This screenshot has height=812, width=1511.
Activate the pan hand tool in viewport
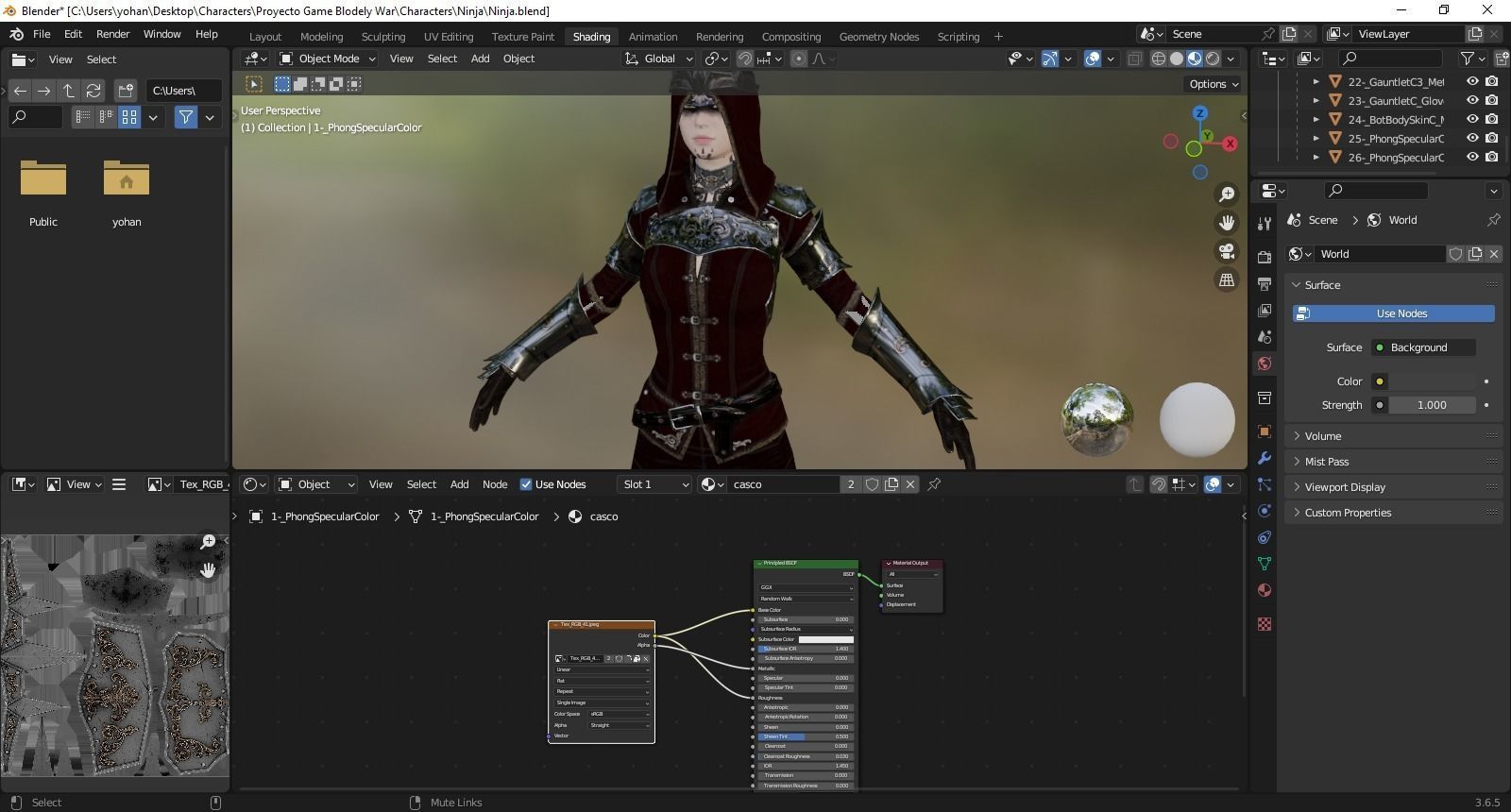(x=1226, y=223)
